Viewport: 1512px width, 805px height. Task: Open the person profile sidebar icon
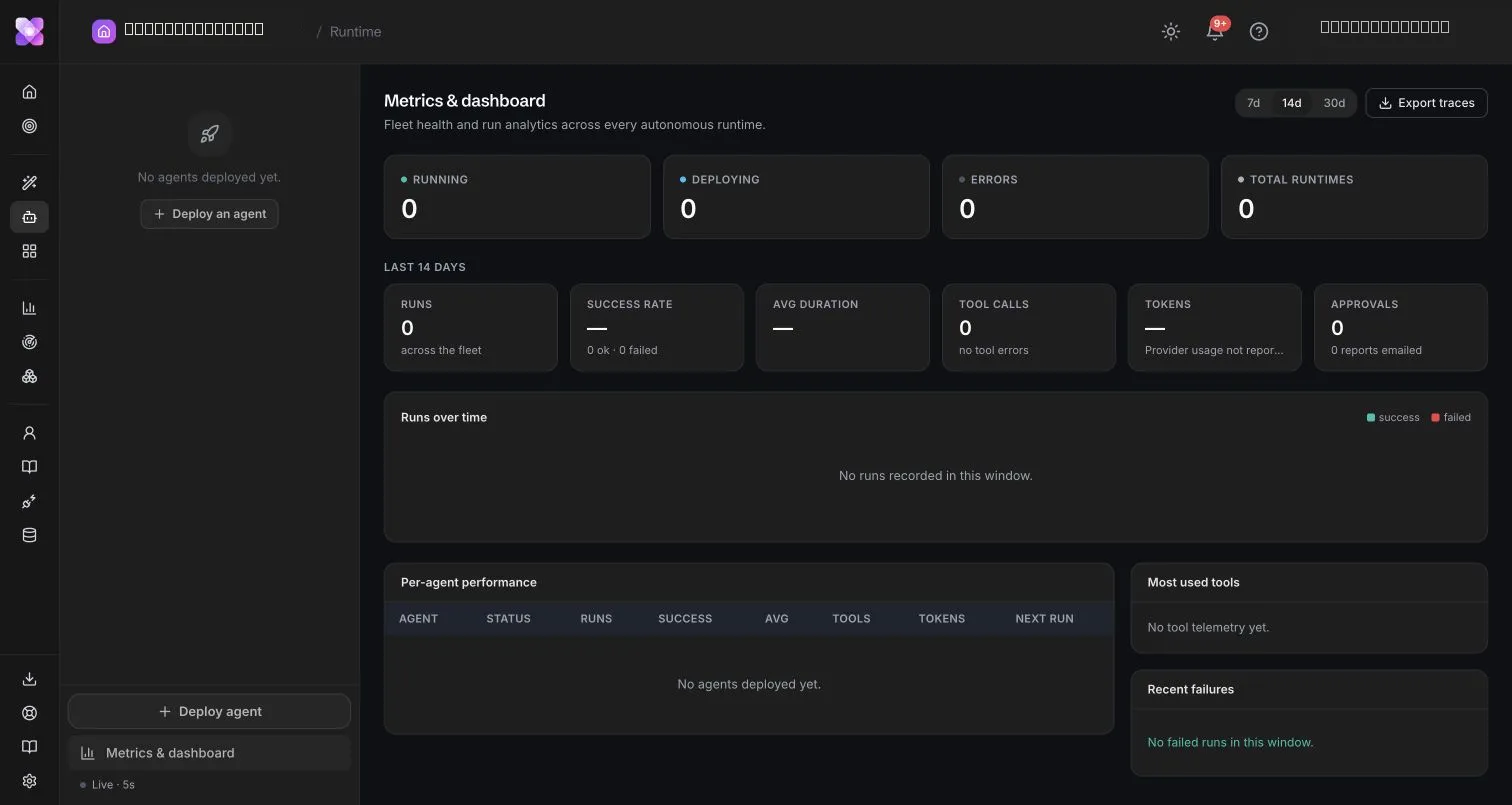(29, 433)
